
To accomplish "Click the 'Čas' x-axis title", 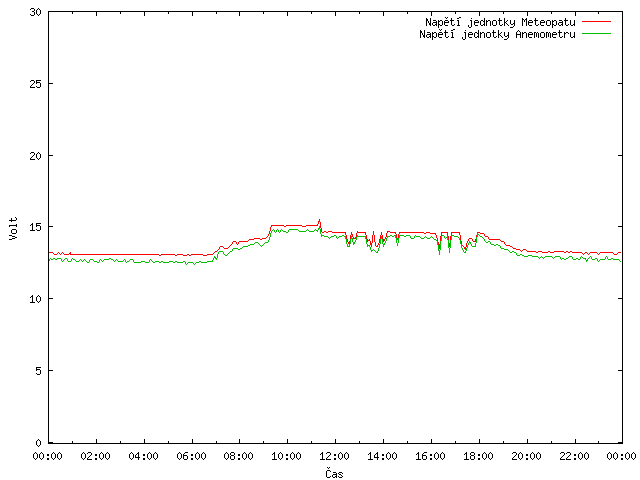I will tap(334, 473).
